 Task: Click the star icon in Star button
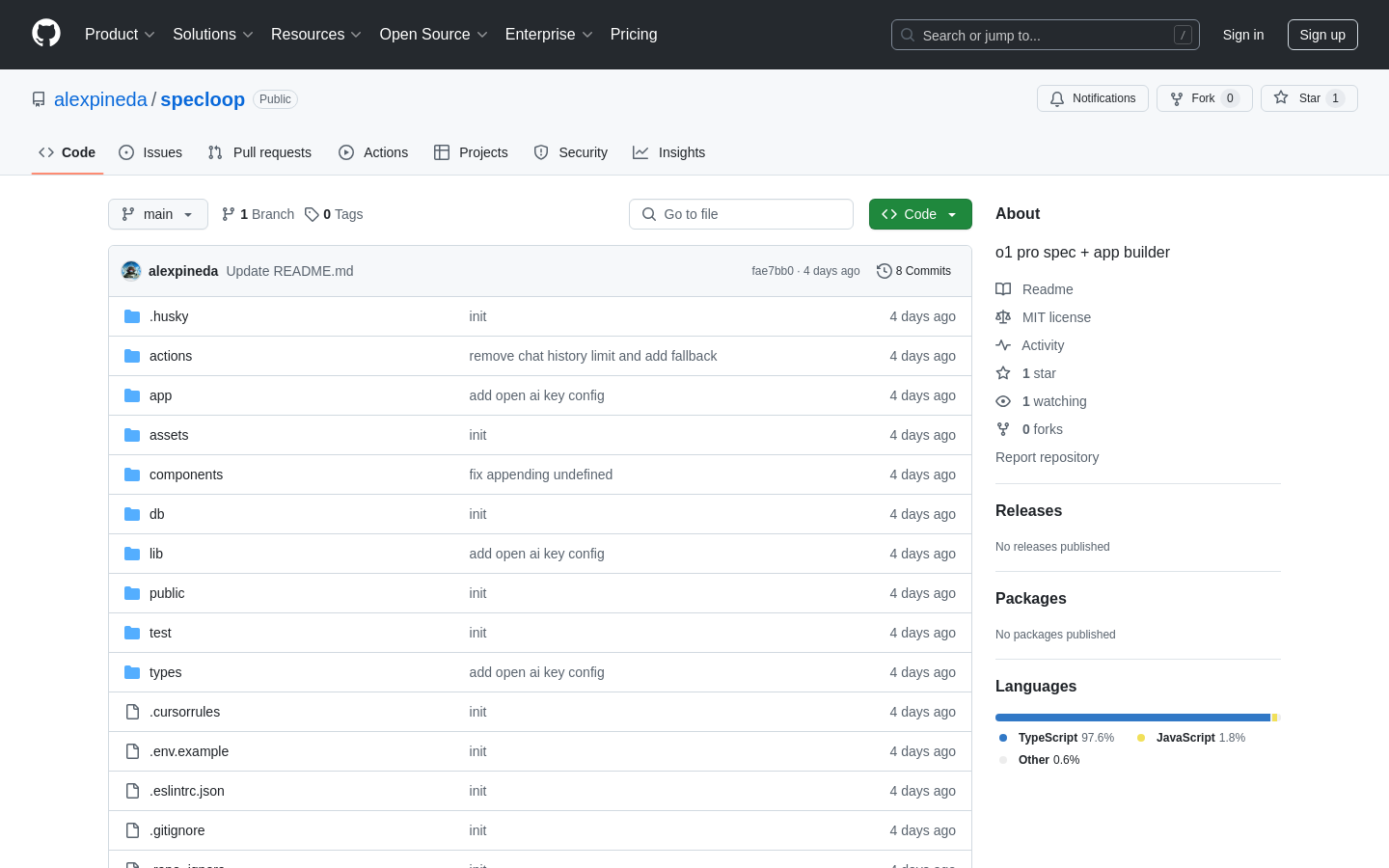coord(1281,97)
